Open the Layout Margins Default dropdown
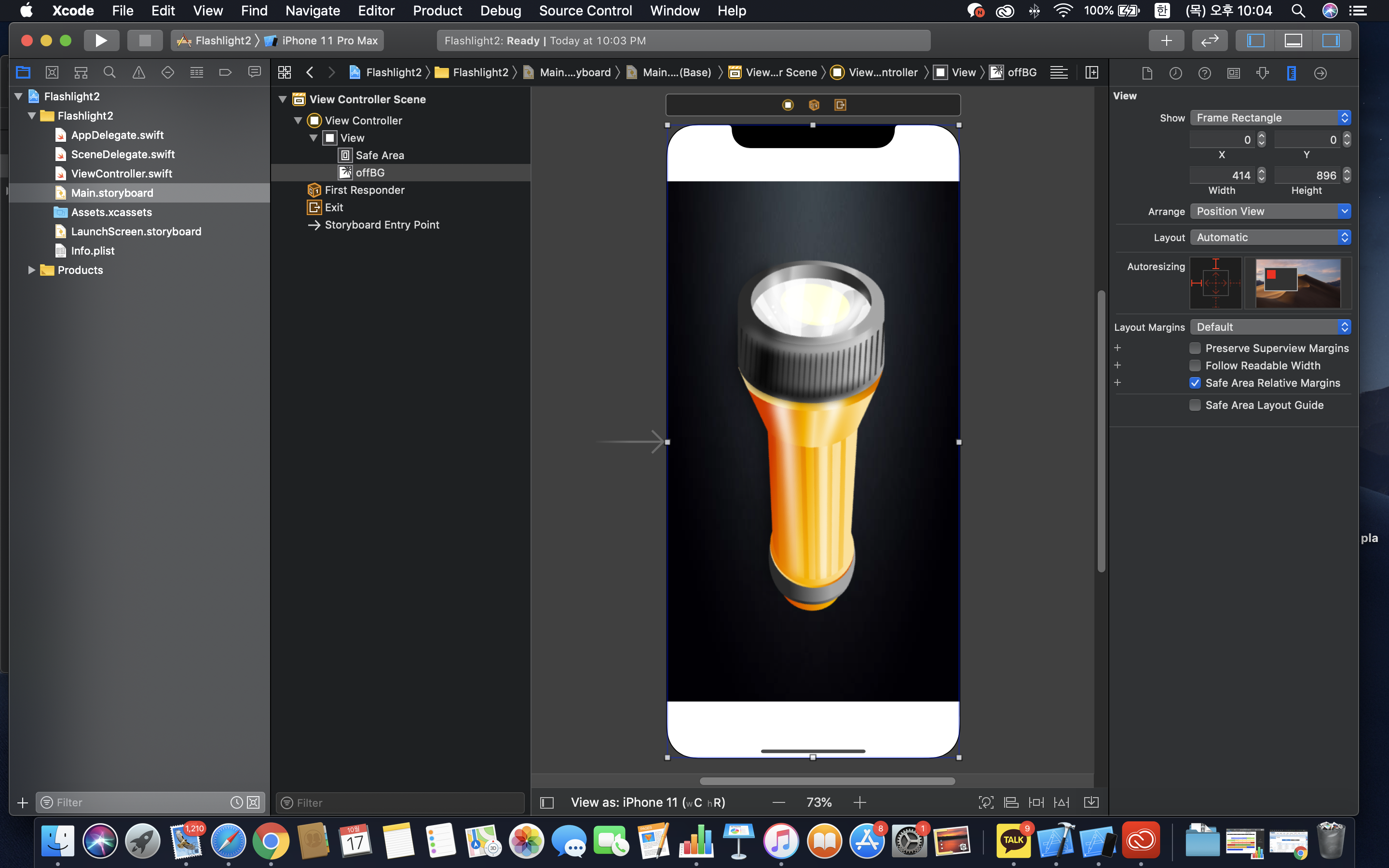 click(1269, 326)
